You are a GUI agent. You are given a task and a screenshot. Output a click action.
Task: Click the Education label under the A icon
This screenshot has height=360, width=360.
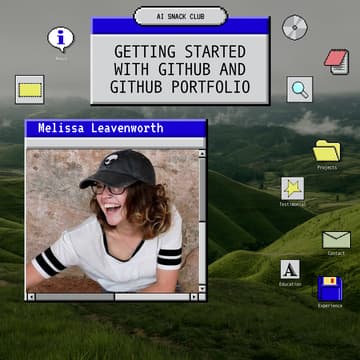click(290, 284)
